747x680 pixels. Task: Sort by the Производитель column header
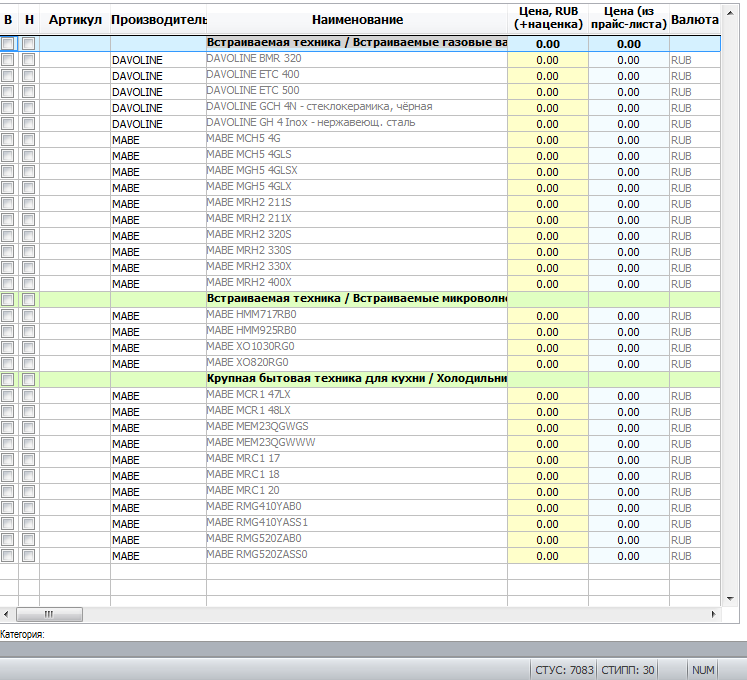pos(158,20)
